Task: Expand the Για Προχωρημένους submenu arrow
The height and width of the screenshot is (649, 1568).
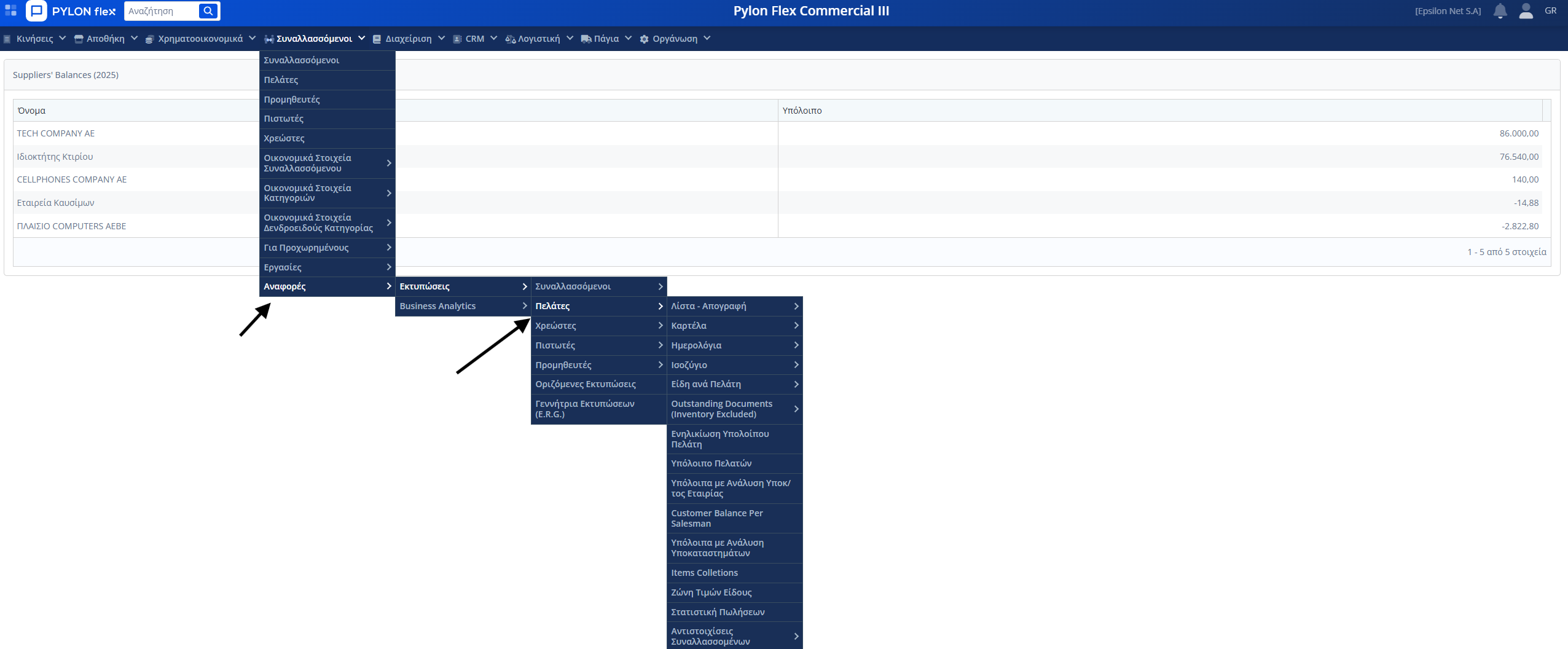Action: [x=389, y=247]
